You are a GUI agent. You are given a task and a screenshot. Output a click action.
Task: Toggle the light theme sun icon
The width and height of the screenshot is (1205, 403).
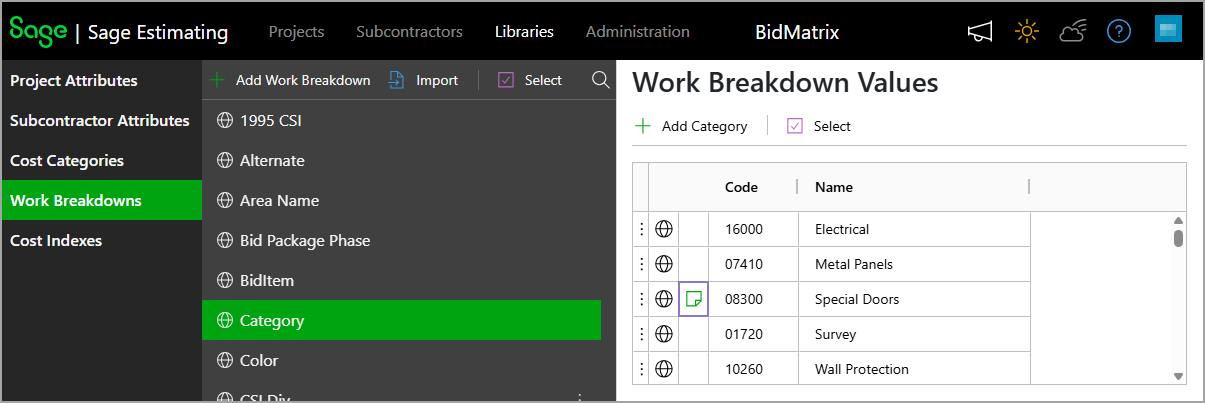point(1026,32)
